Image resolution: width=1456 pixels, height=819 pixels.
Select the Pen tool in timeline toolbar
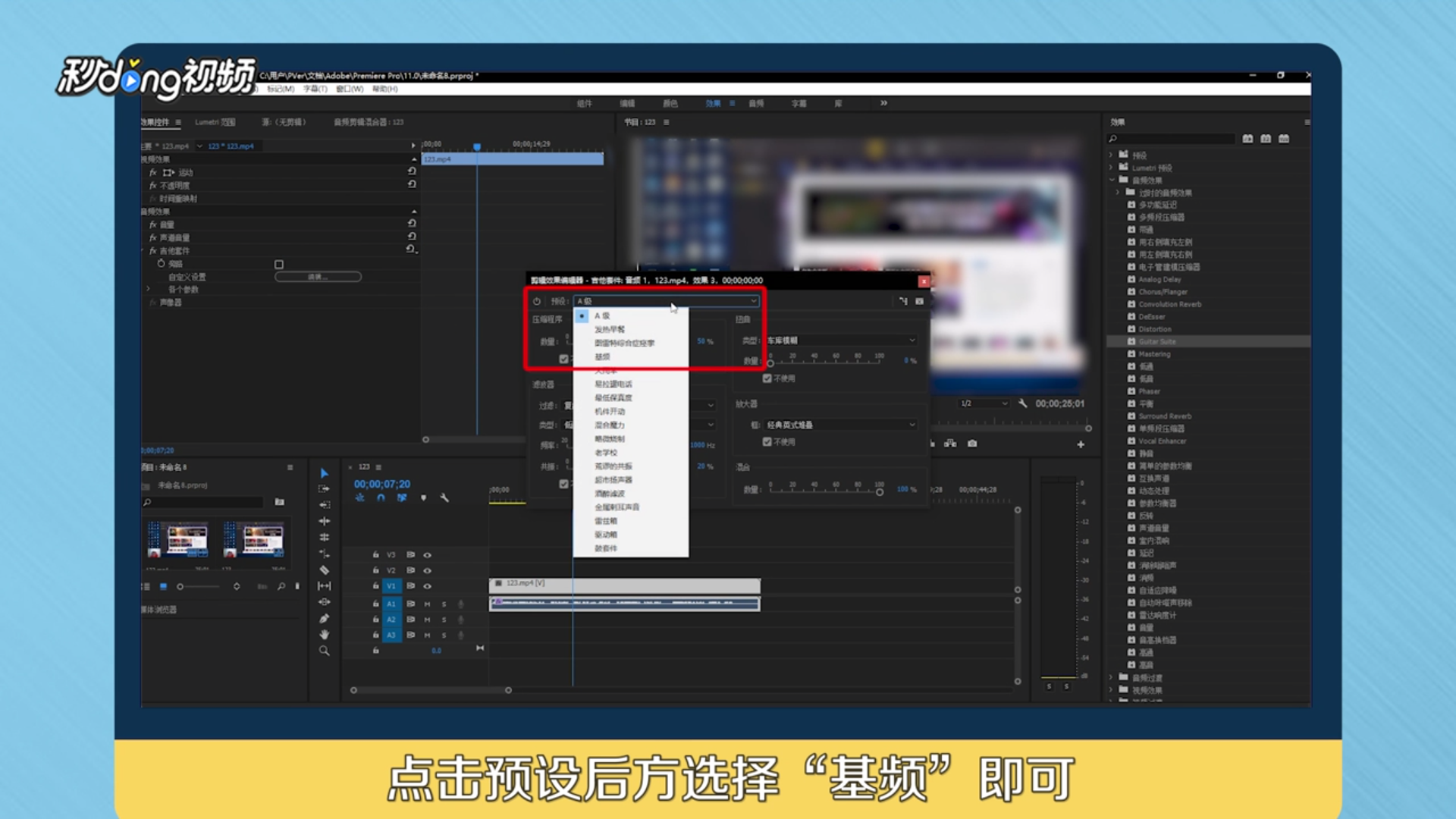point(325,617)
